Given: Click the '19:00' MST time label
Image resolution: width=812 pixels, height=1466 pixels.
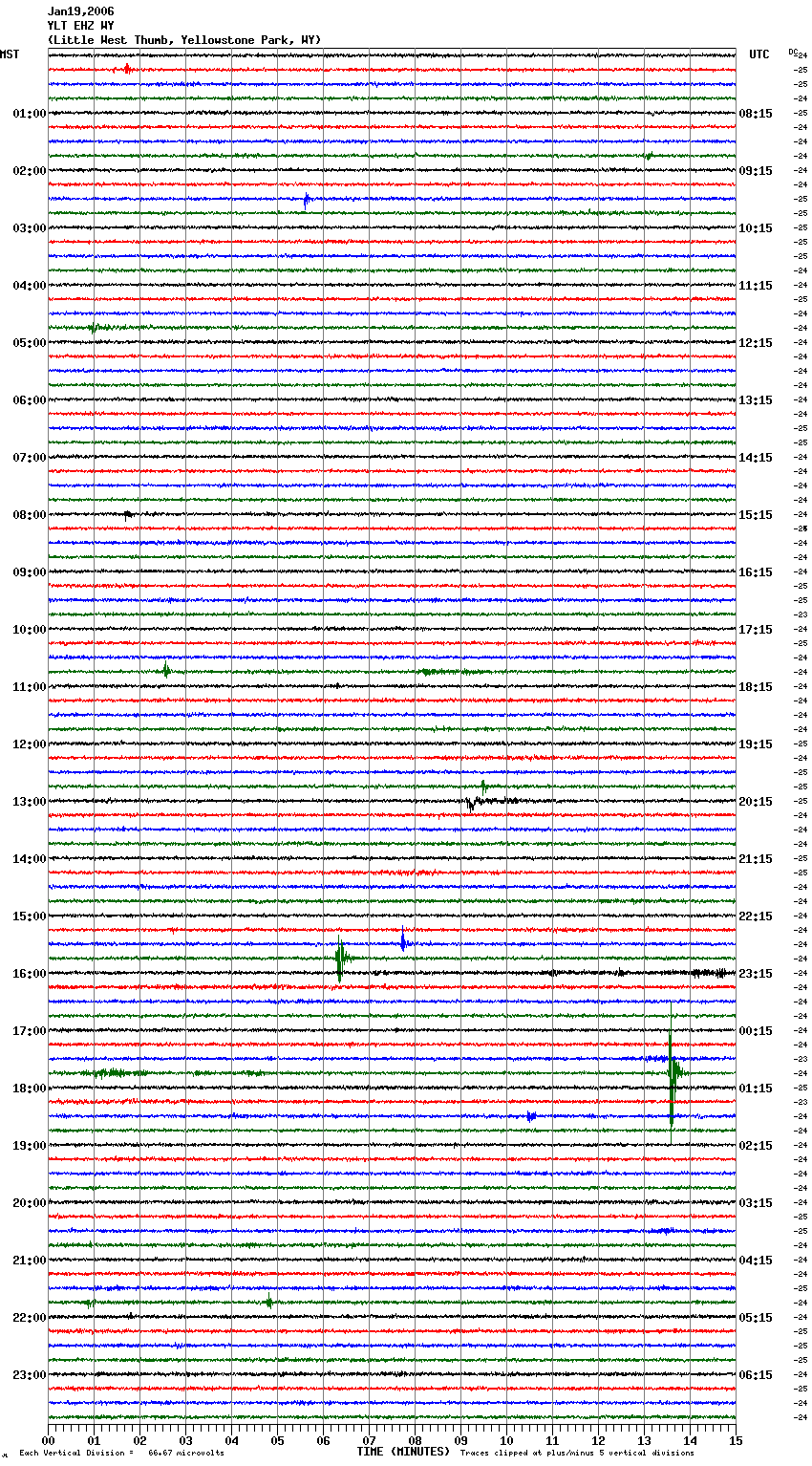Looking at the screenshot, I should pos(30,1146).
